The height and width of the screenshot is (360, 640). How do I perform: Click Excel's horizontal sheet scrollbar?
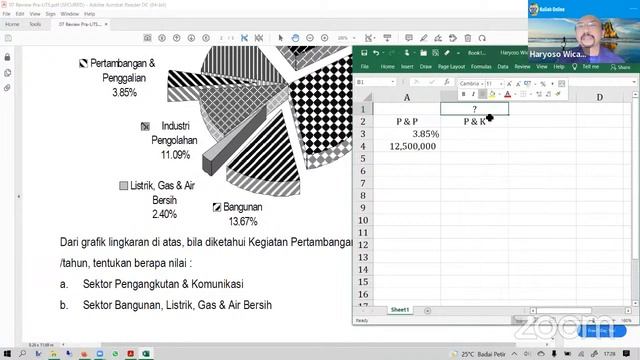(x=564, y=311)
